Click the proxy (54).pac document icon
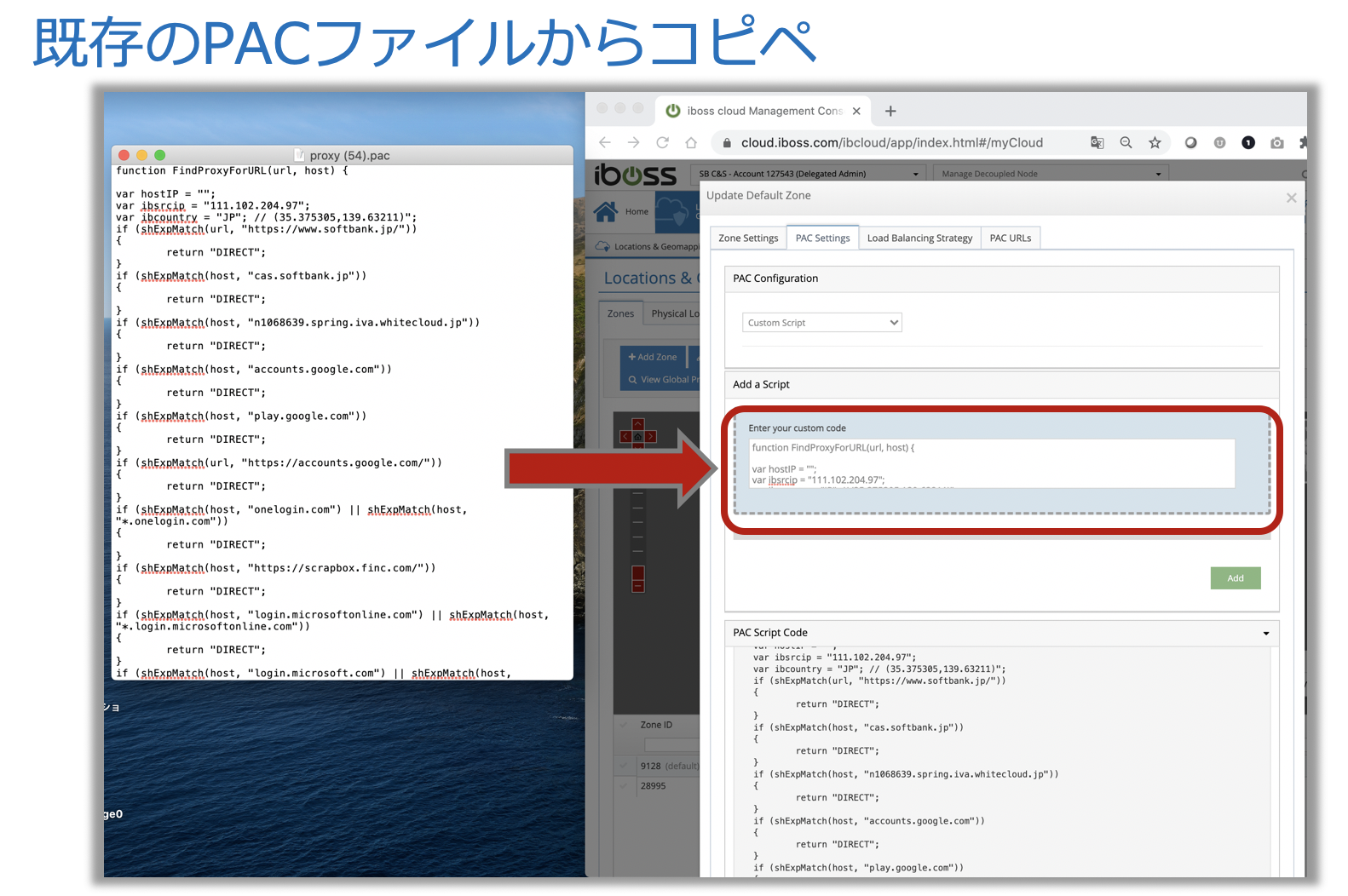This screenshot has width=1348, height=896. 299,155
